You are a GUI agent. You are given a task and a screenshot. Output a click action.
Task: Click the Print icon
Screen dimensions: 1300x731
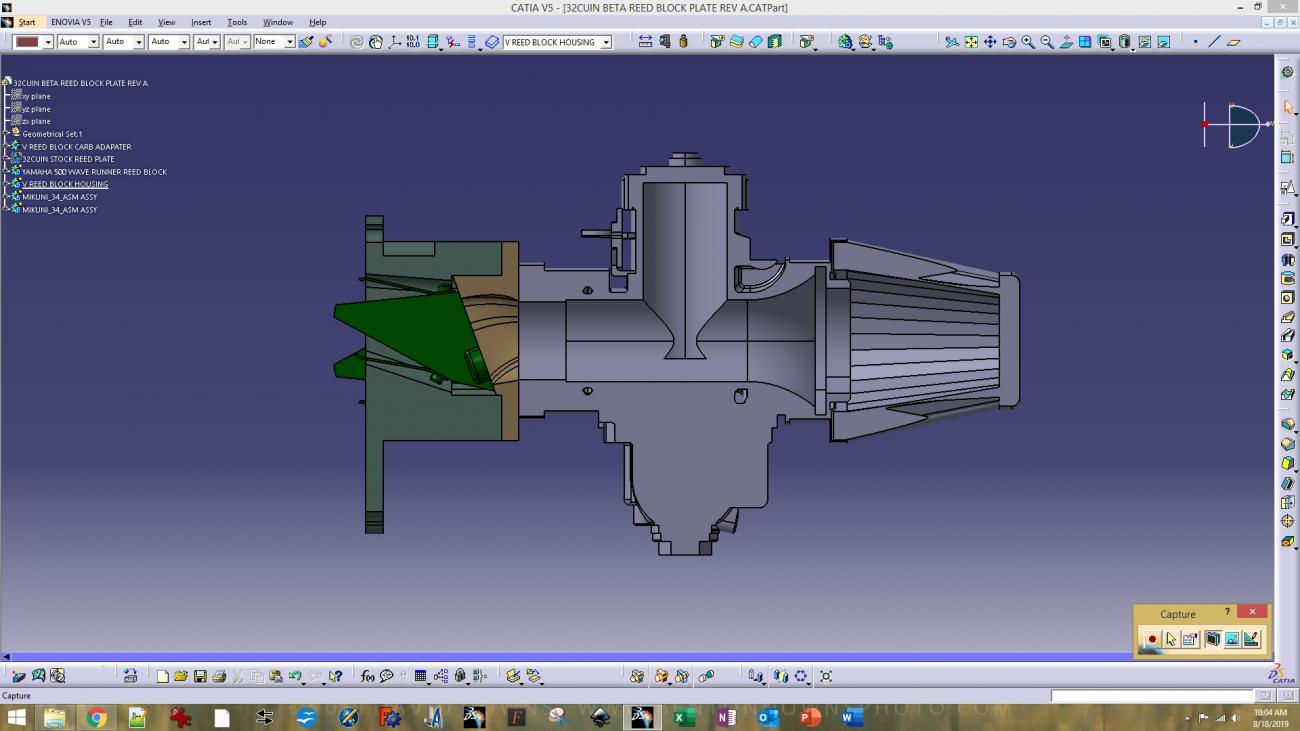tap(219, 676)
